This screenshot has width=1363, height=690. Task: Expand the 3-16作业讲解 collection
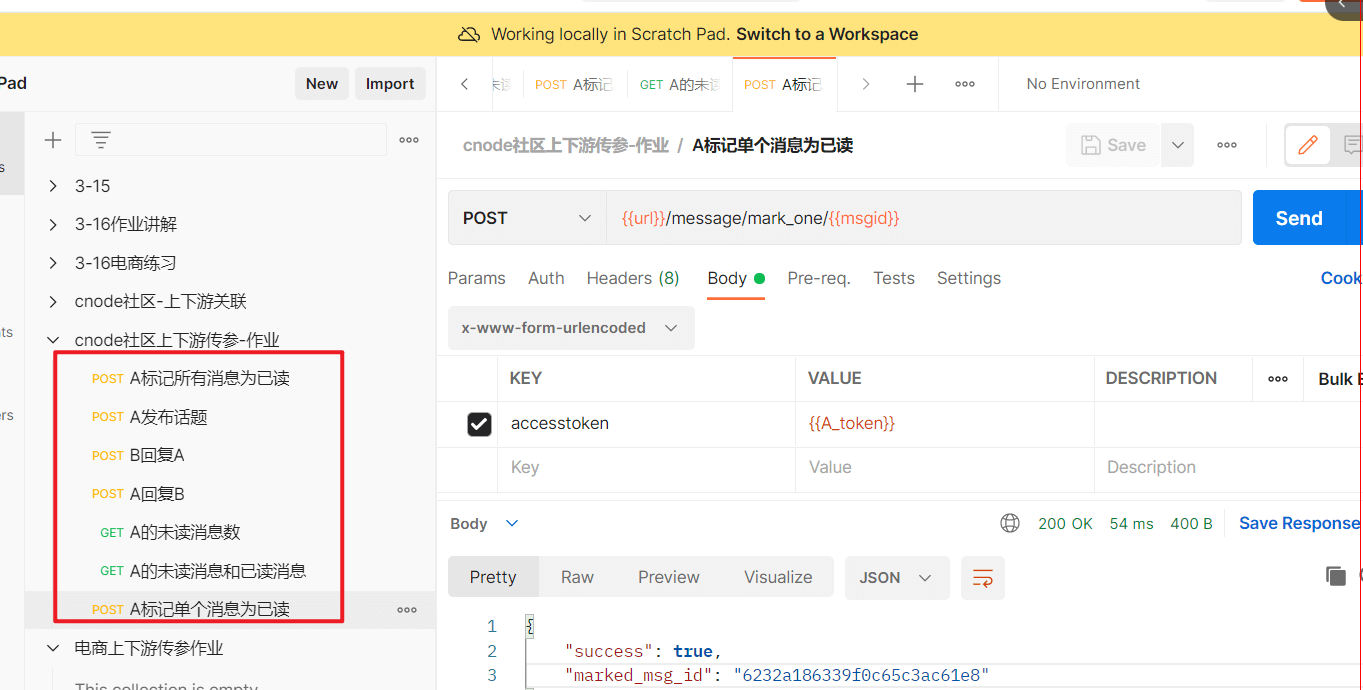(54, 224)
